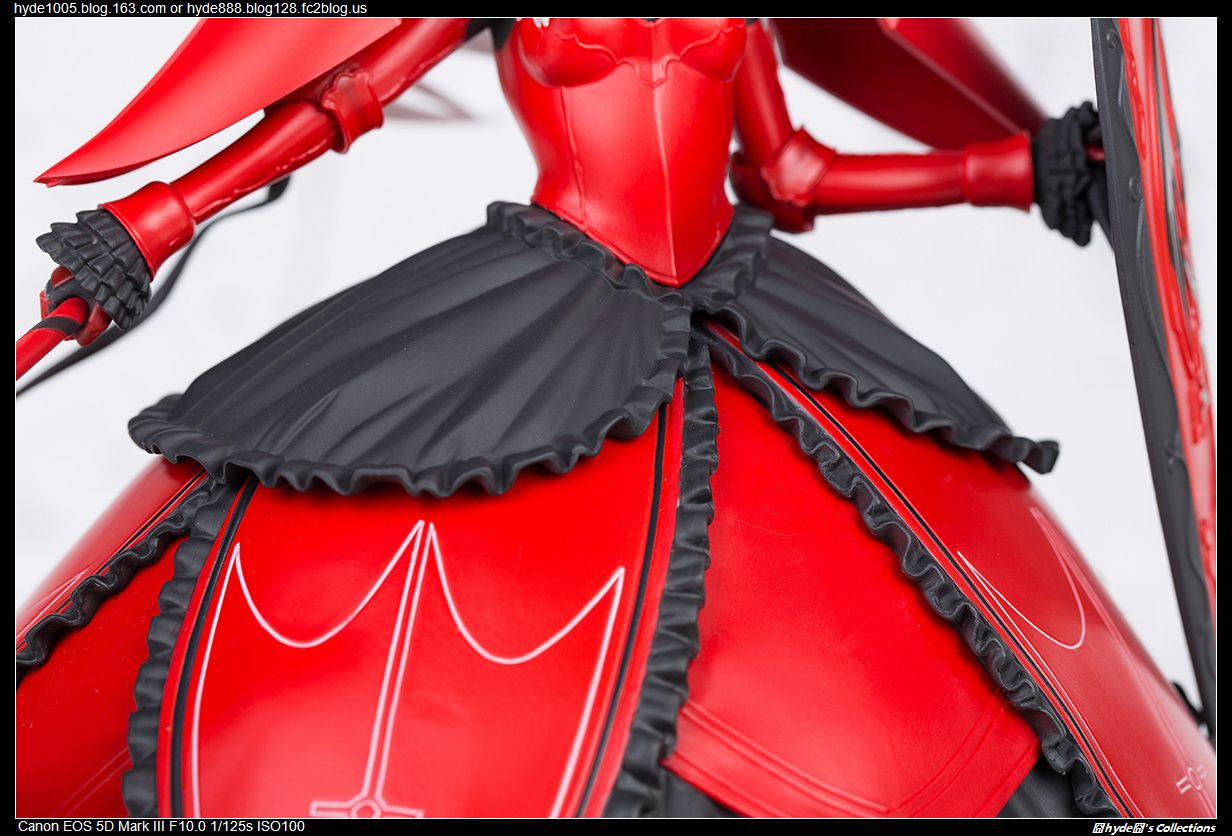The width and height of the screenshot is (1232, 836).
Task: Click the red figure photo
Action: point(616,418)
